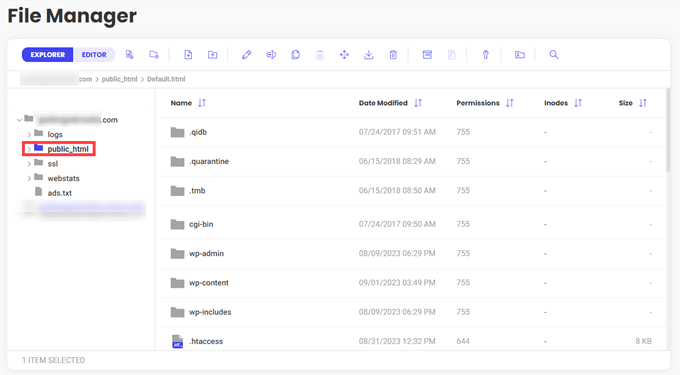Sort files by Date Modified
The width and height of the screenshot is (680, 375).
418,103
